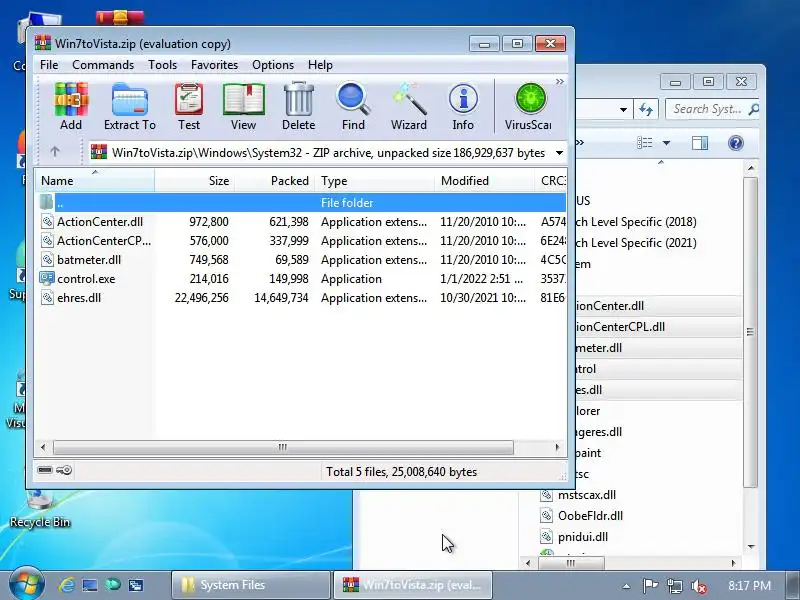
Task: Click the VirusScan icon
Action: (x=529, y=107)
